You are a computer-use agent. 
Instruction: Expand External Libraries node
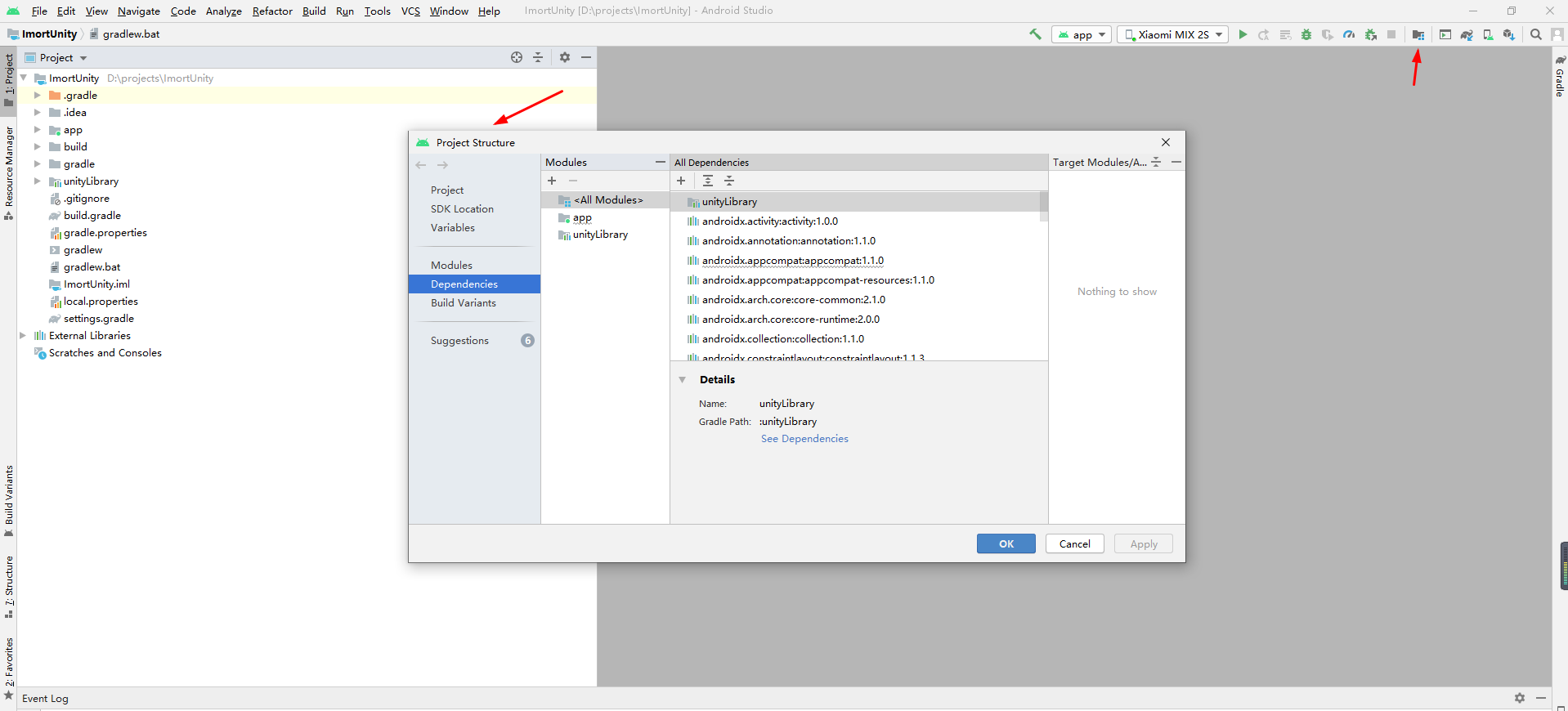(23, 336)
